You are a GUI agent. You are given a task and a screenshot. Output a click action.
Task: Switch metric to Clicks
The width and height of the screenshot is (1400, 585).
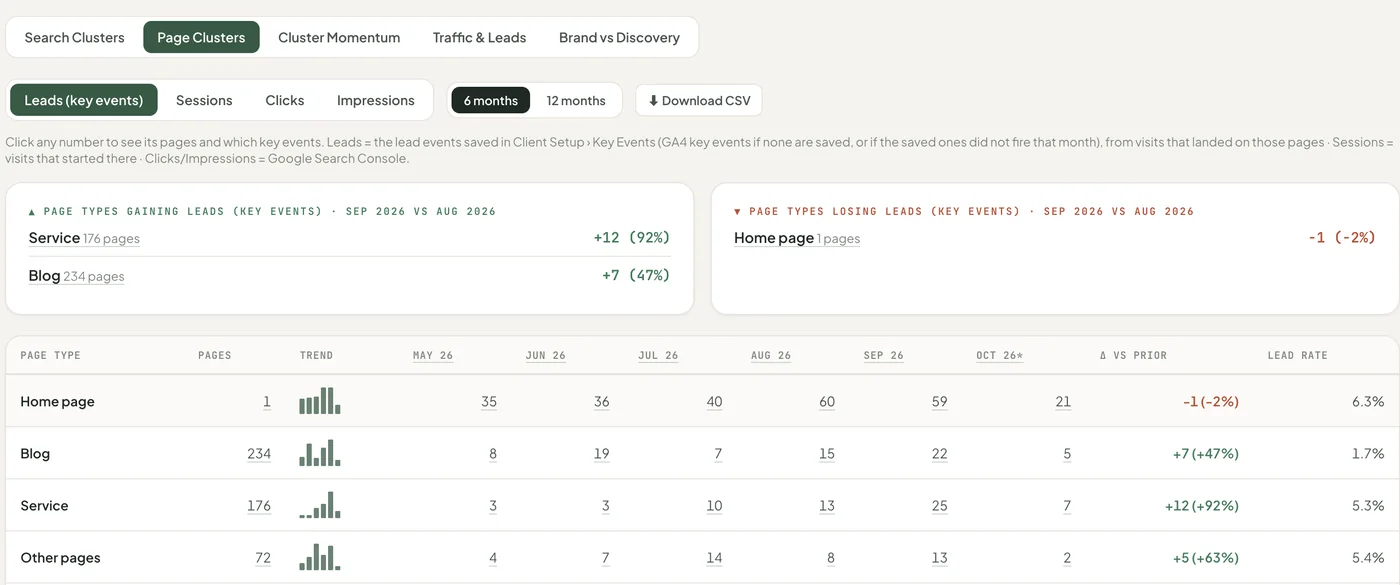pyautogui.click(x=285, y=100)
